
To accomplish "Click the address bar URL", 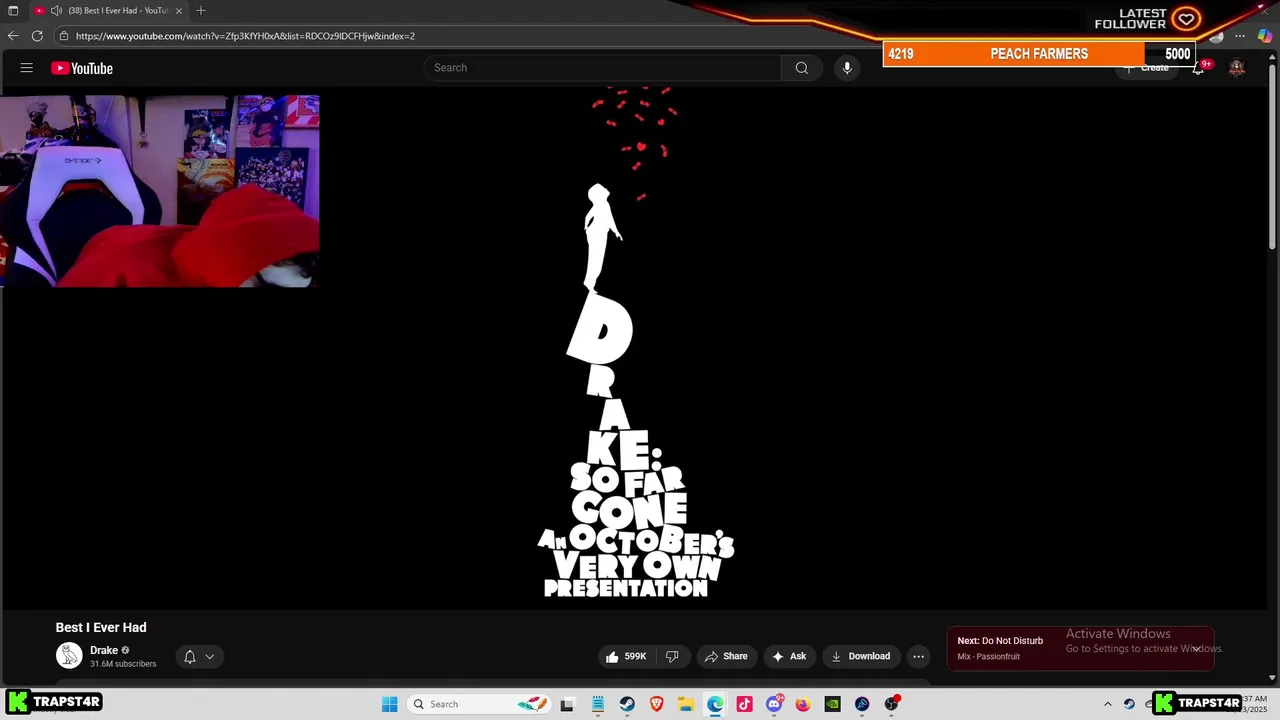I will [x=245, y=36].
